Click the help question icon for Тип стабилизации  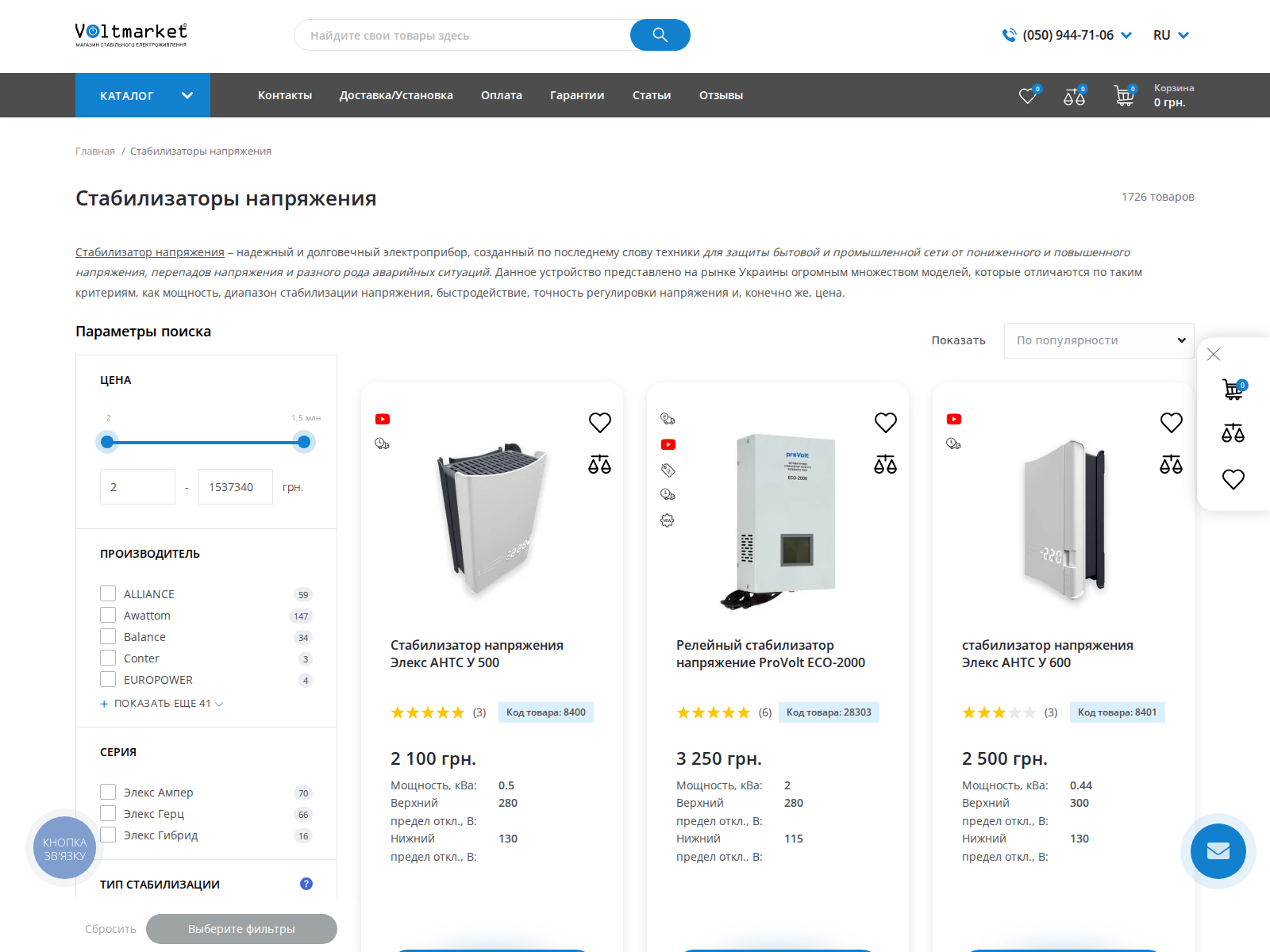(306, 884)
